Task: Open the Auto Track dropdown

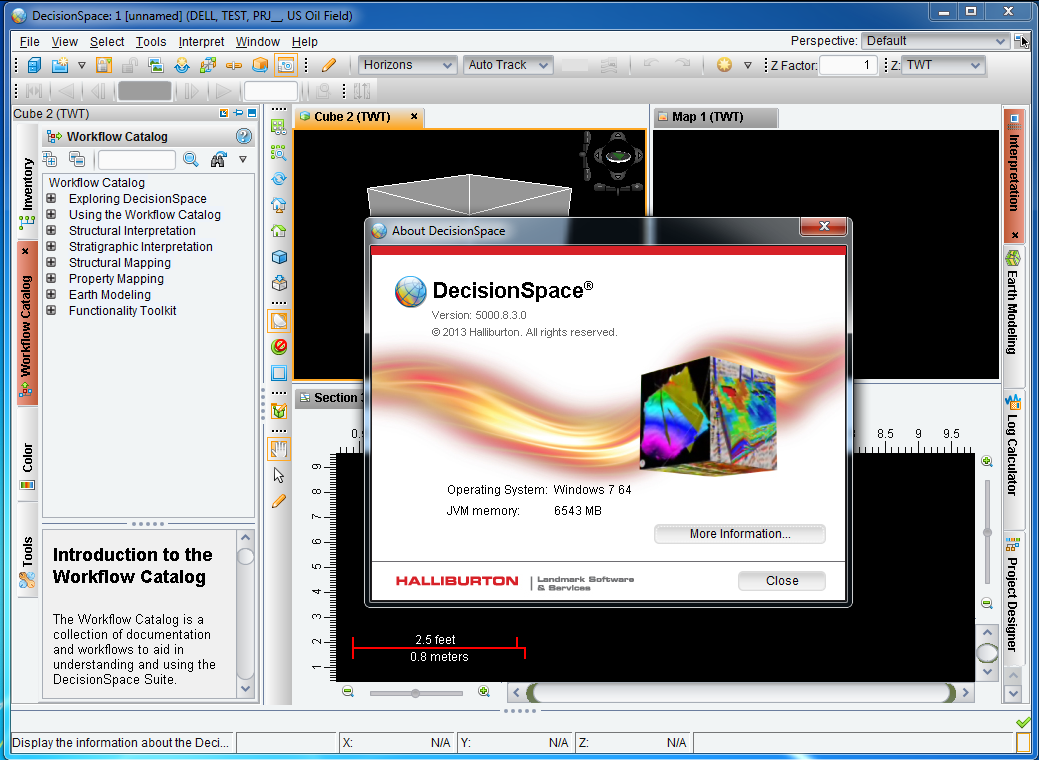Action: click(508, 65)
